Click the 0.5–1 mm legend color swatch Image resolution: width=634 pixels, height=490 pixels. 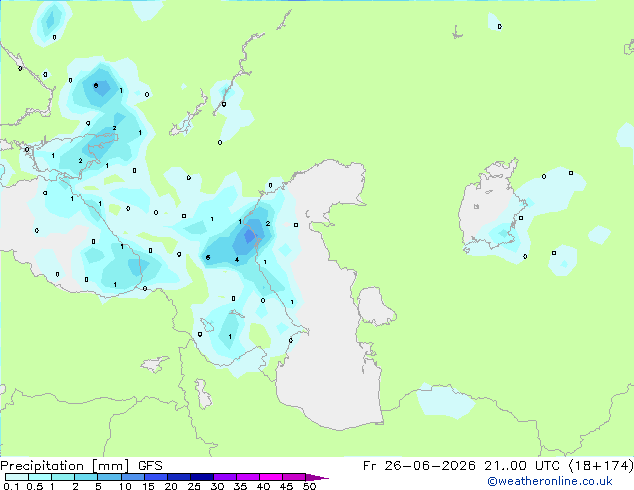click(x=40, y=477)
